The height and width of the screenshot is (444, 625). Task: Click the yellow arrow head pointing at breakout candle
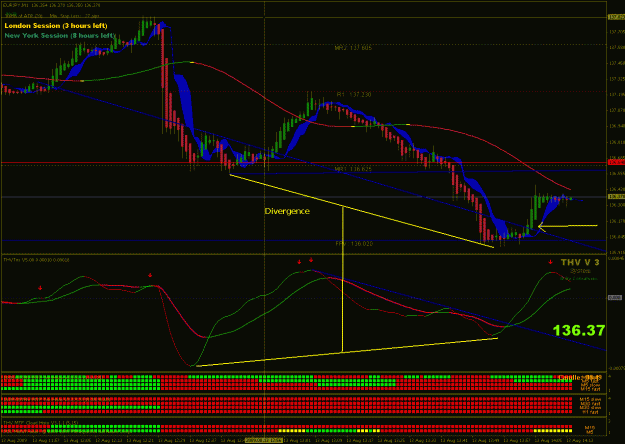click(541, 227)
